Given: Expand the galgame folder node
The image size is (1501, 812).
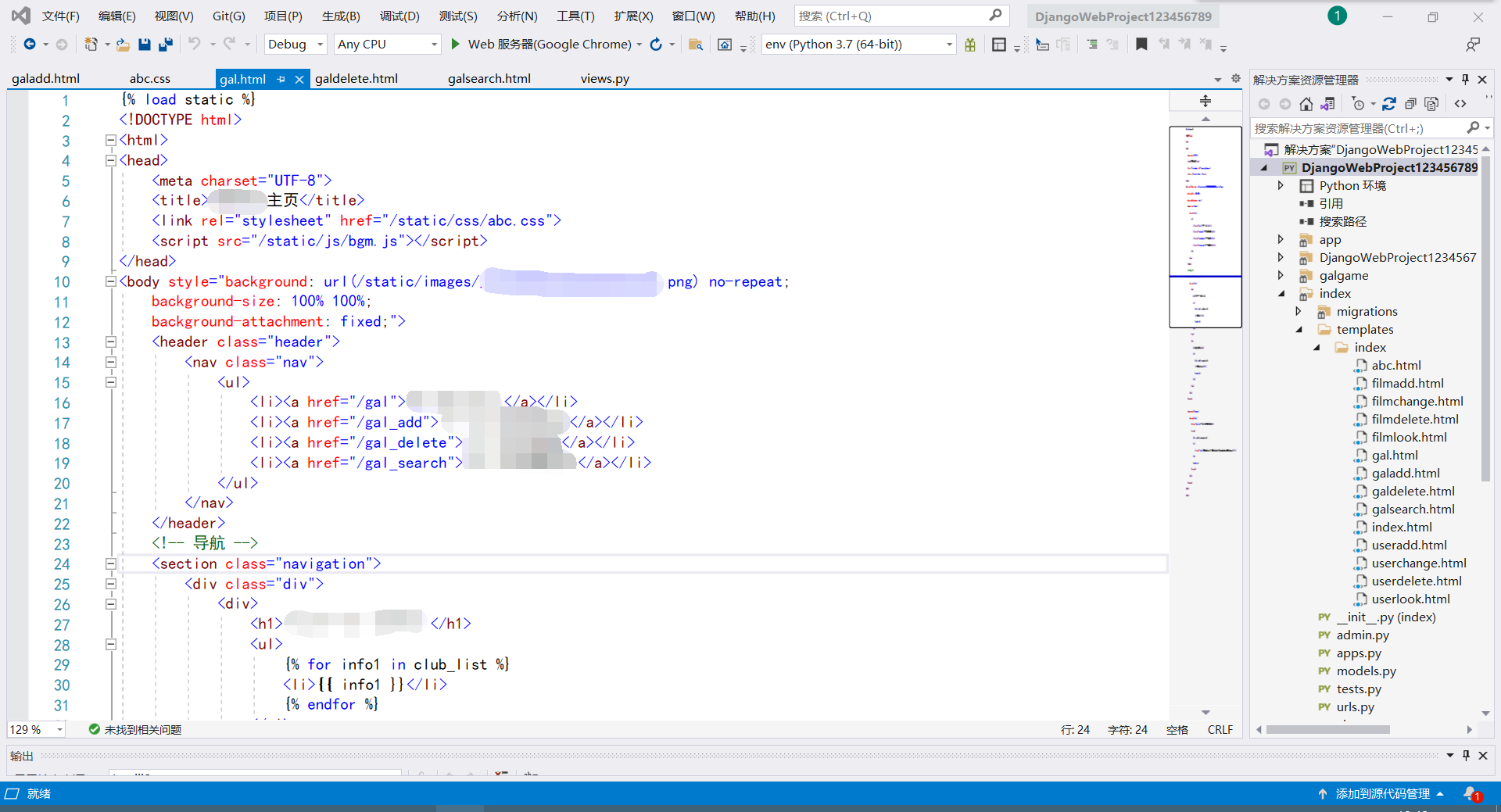Looking at the screenshot, I should pos(1281,275).
